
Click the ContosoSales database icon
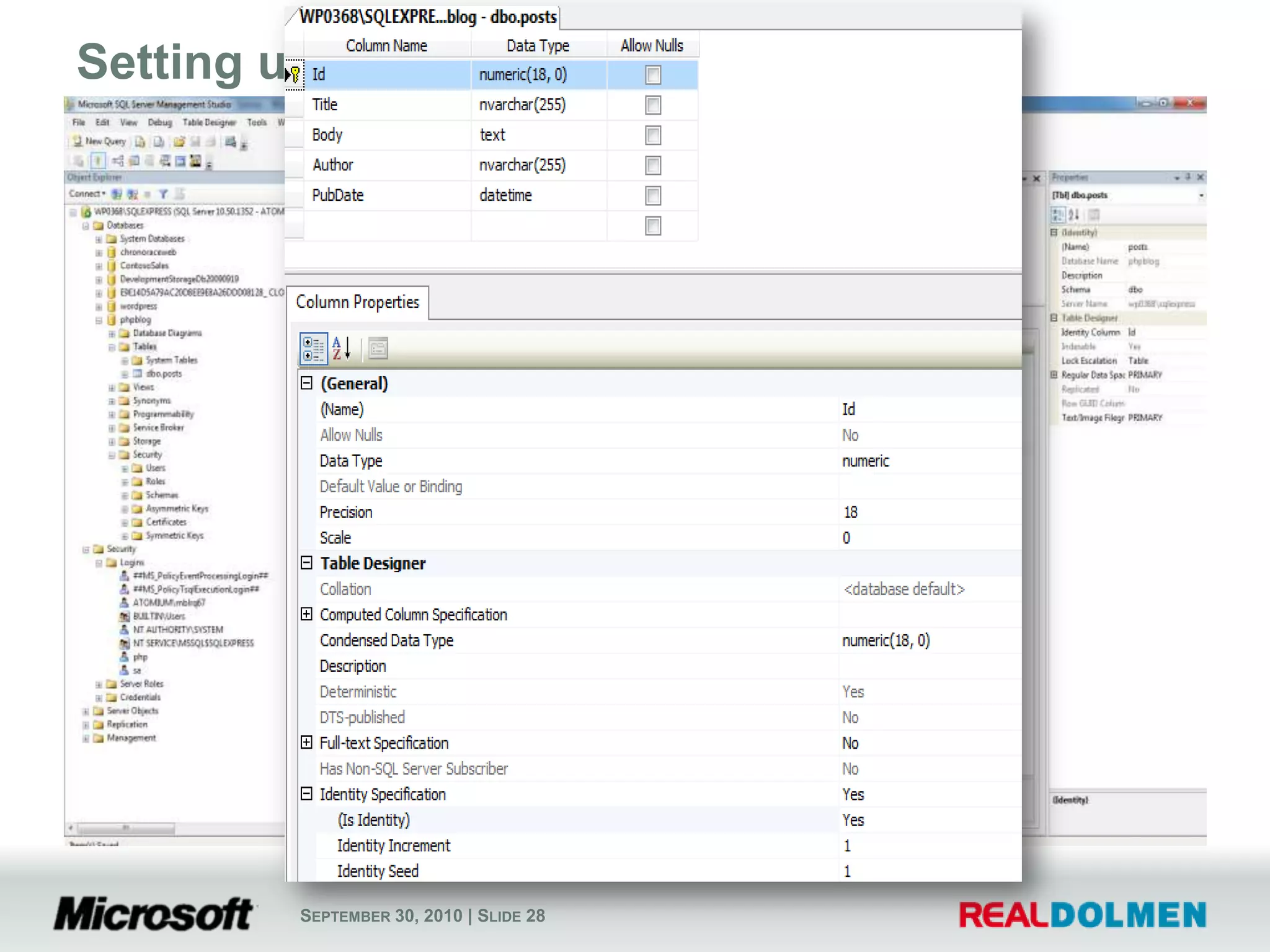coord(112,266)
